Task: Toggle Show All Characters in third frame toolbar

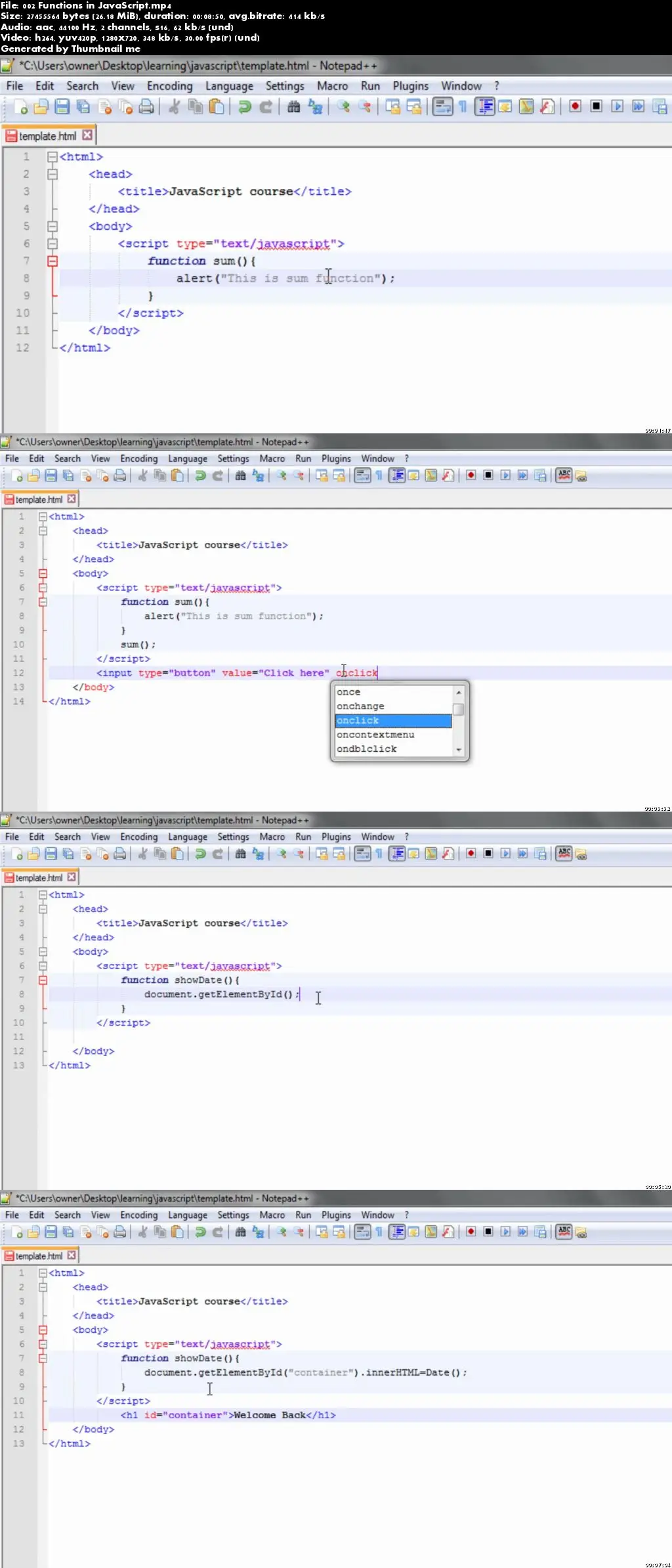Action: click(x=379, y=854)
